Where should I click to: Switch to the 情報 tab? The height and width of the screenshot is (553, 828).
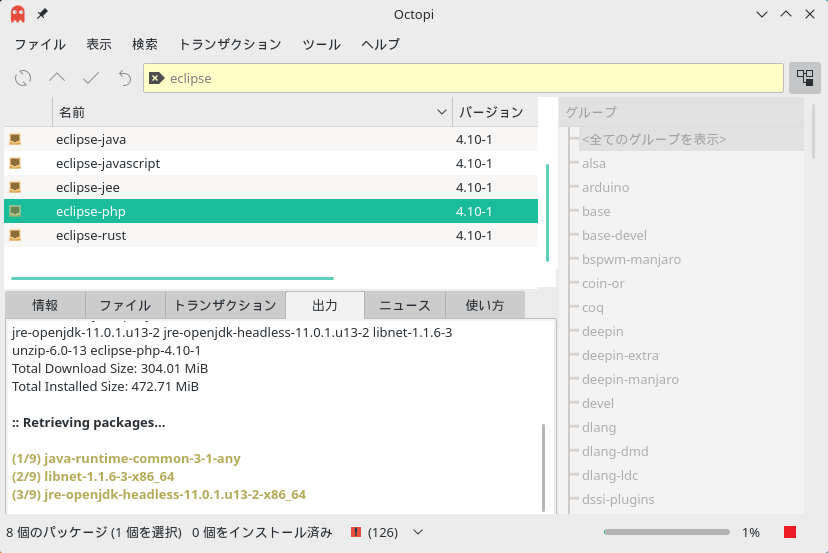(45, 305)
